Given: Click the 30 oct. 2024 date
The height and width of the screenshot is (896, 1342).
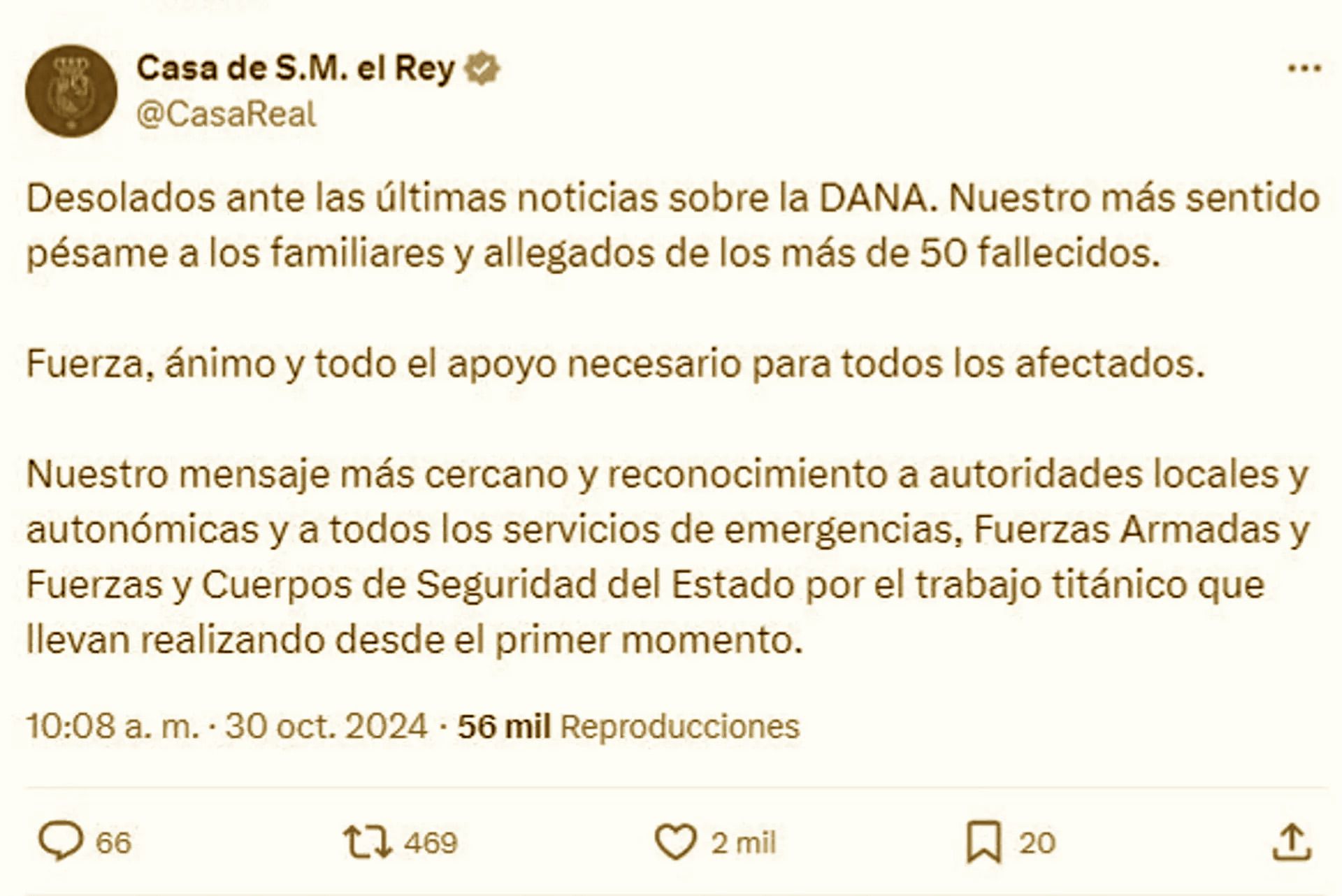Looking at the screenshot, I should pyautogui.click(x=326, y=726).
